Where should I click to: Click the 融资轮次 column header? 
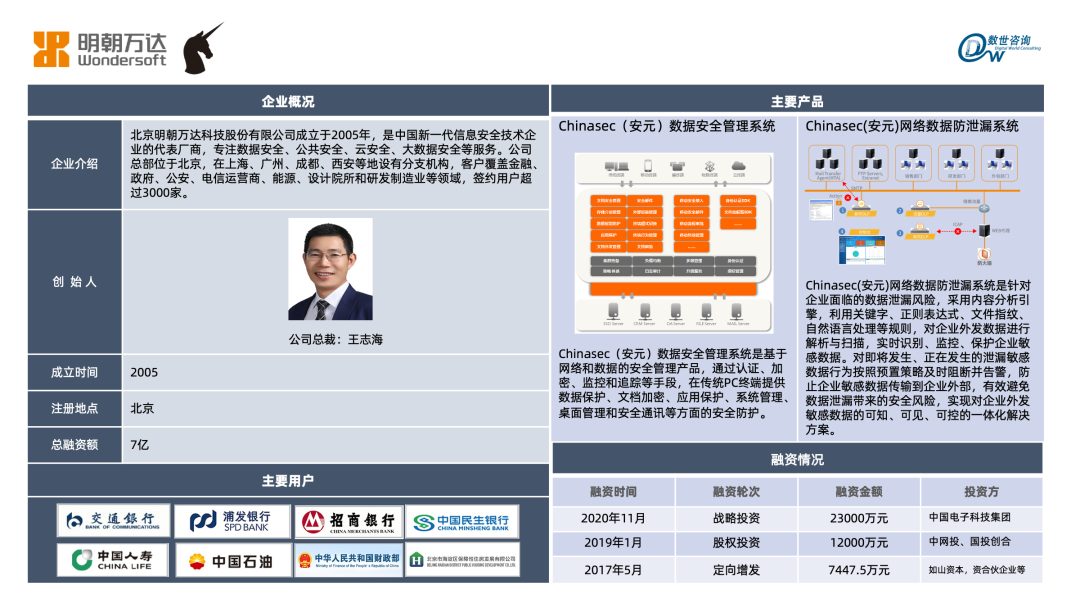(736, 492)
